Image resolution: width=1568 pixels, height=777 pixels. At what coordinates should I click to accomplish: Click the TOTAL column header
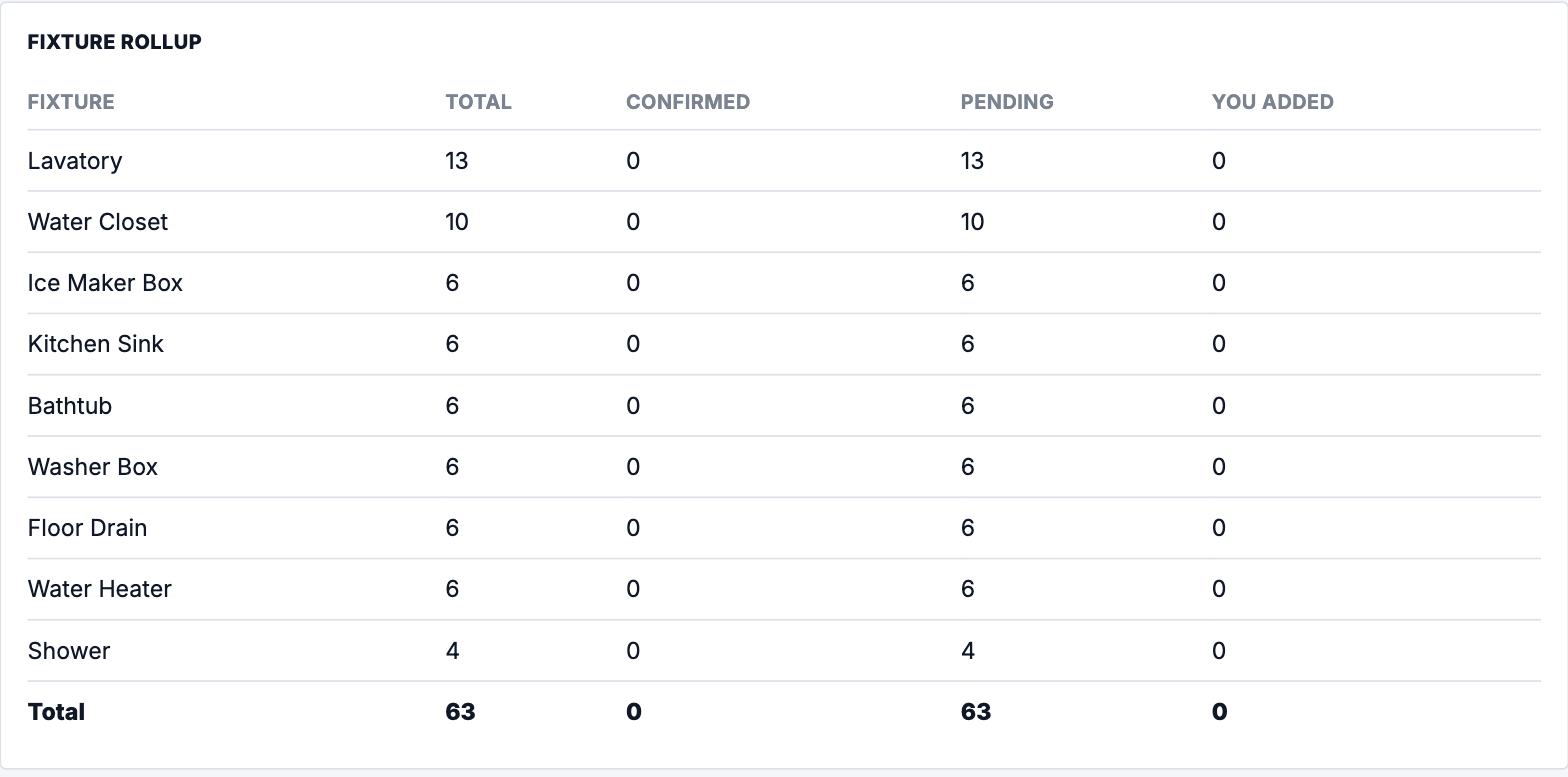pyautogui.click(x=479, y=102)
